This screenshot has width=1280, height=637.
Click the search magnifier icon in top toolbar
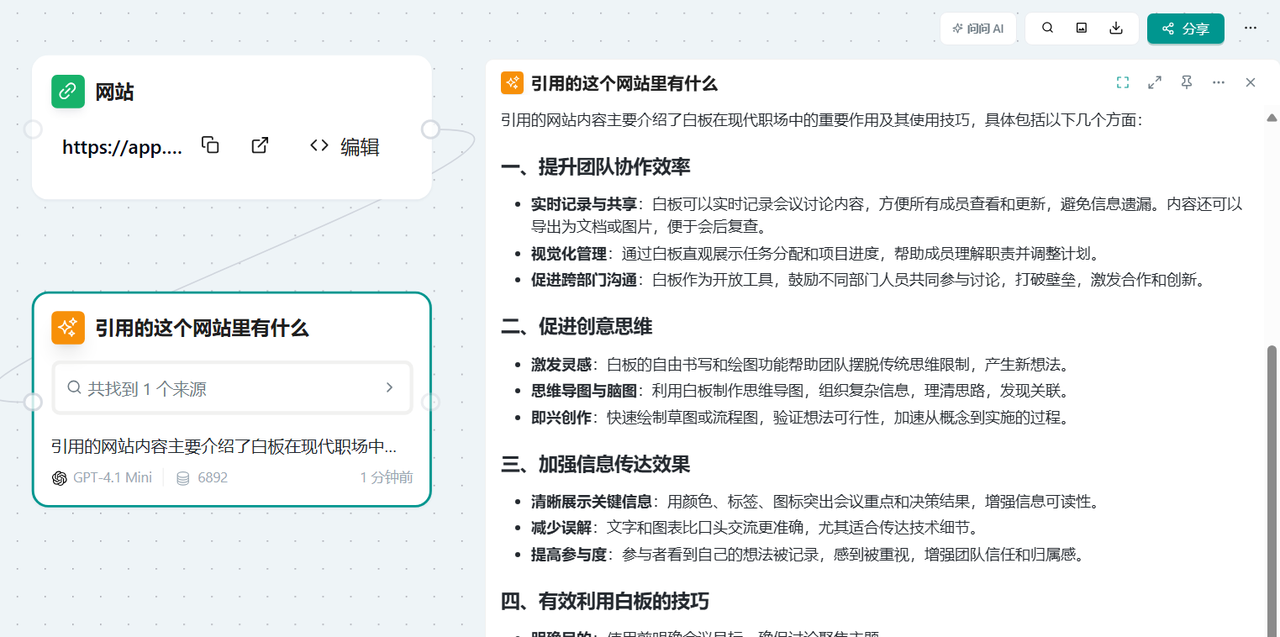(x=1047, y=28)
